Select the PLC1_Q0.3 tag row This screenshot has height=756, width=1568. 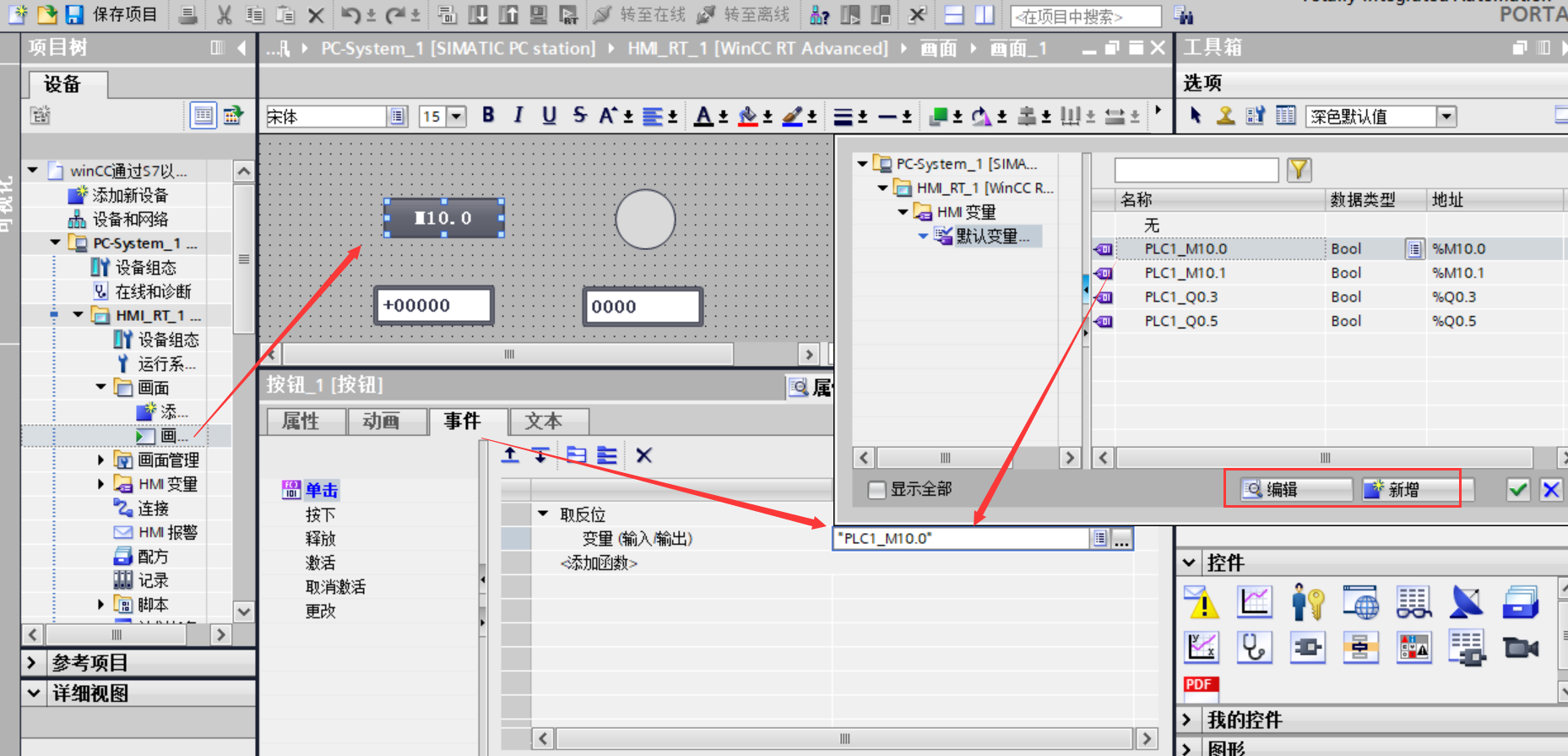click(1329, 297)
